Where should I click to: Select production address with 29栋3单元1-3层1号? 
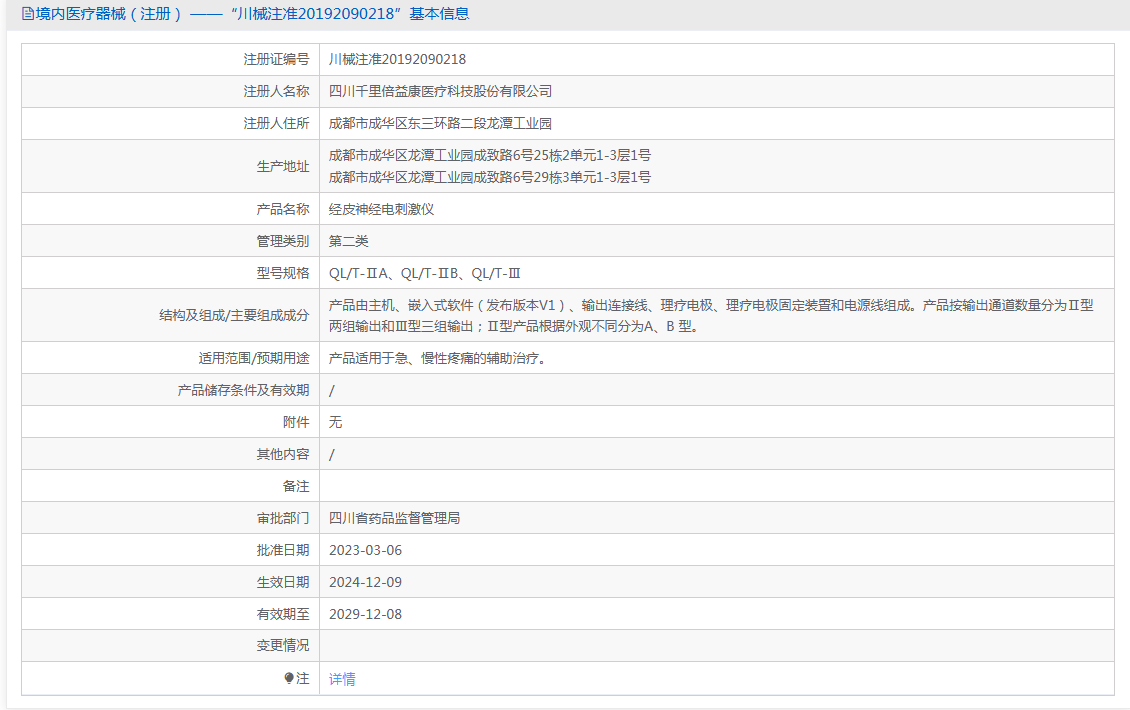(x=490, y=177)
